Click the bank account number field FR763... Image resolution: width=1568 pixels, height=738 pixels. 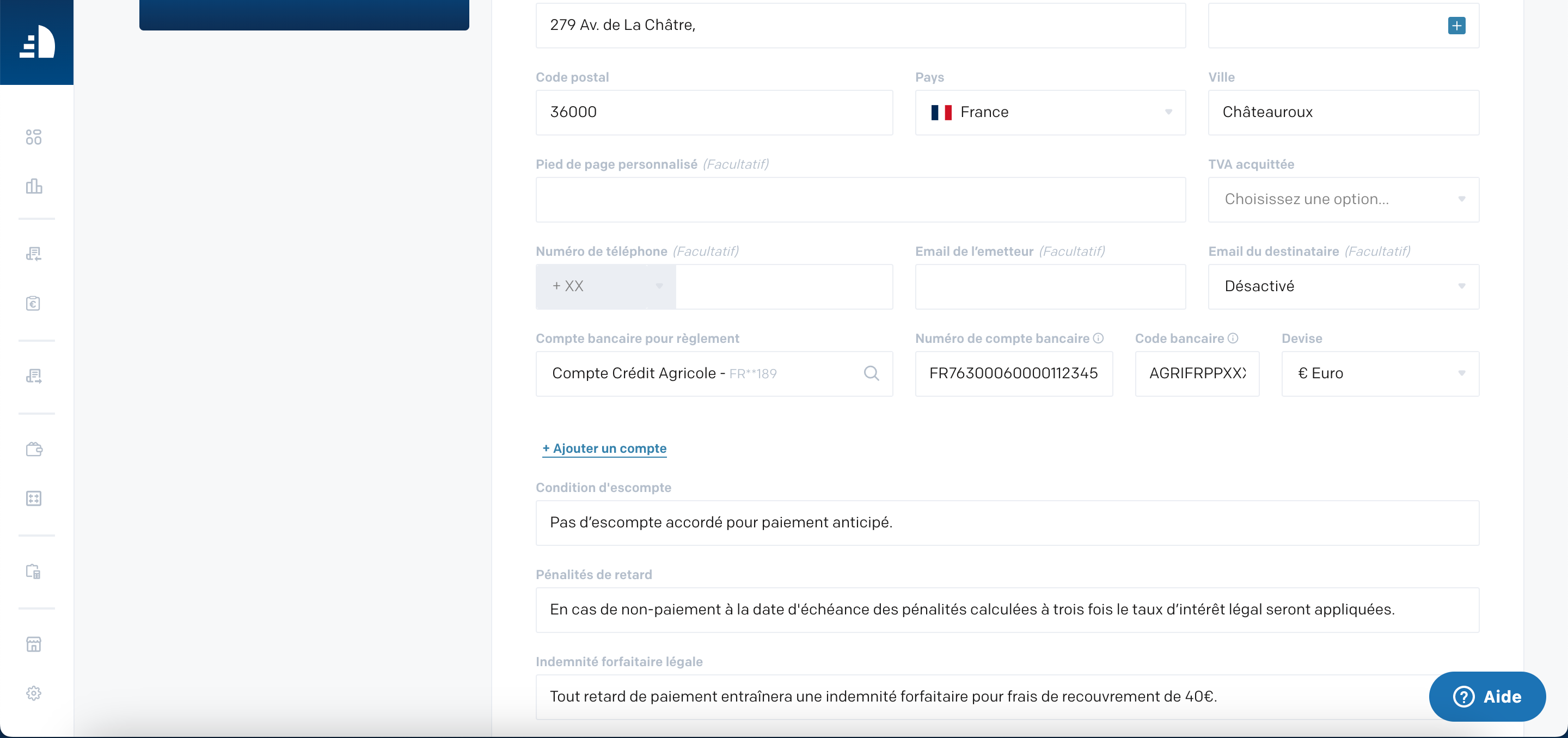1014,373
